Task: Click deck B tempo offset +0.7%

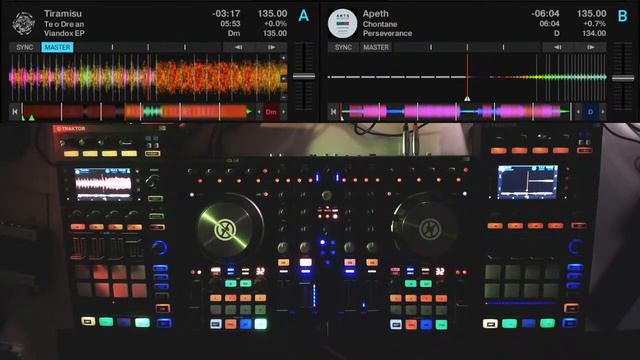Action: click(594, 24)
